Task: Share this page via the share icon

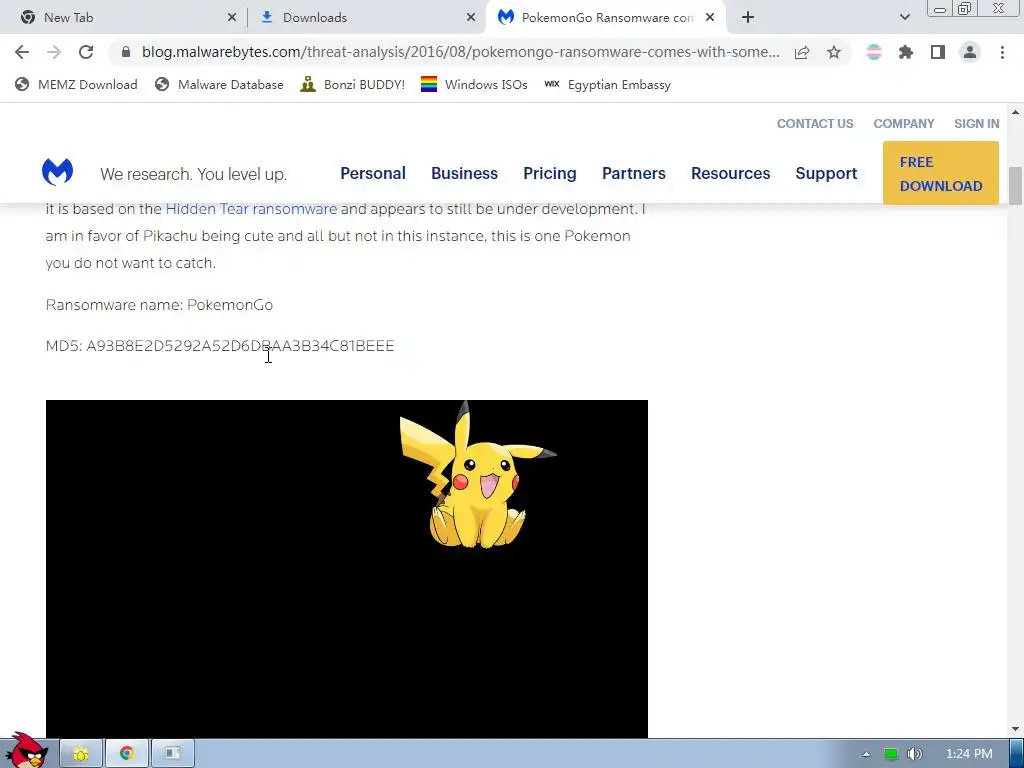Action: click(802, 52)
